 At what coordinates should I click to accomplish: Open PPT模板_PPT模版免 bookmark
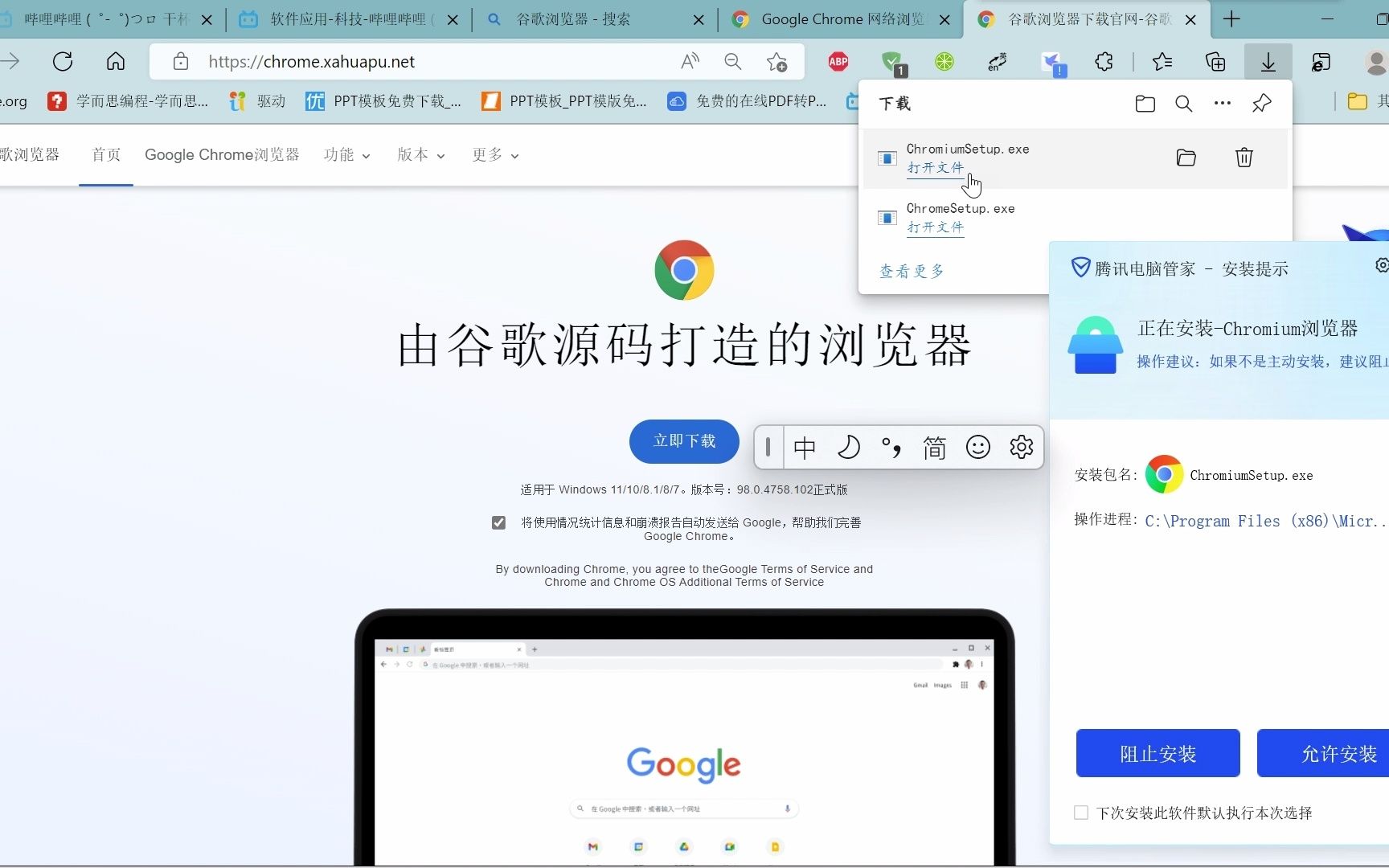click(x=564, y=101)
